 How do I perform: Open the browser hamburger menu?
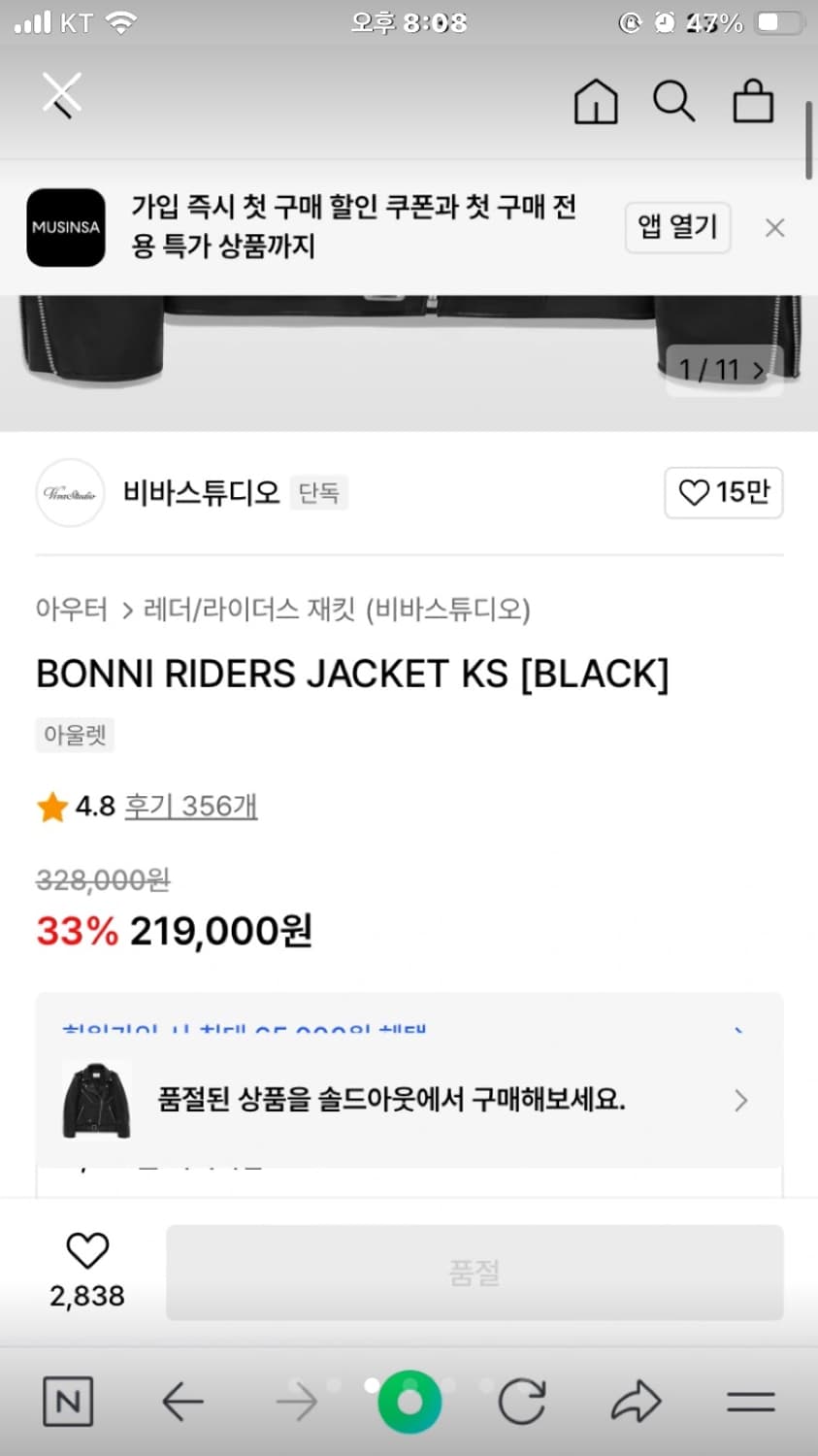pos(750,1401)
